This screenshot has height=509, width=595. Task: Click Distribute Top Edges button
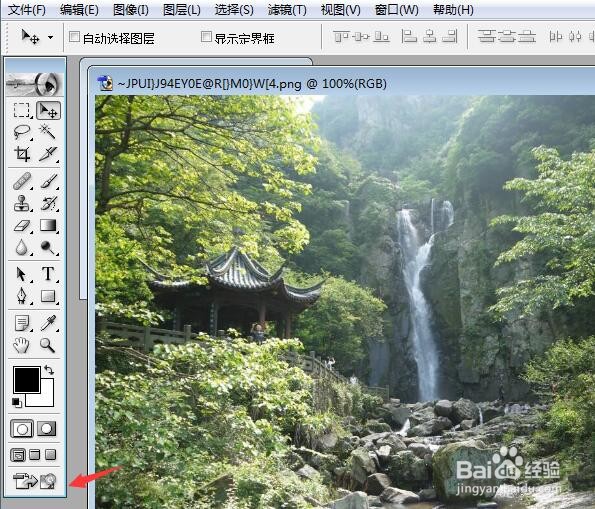486,37
